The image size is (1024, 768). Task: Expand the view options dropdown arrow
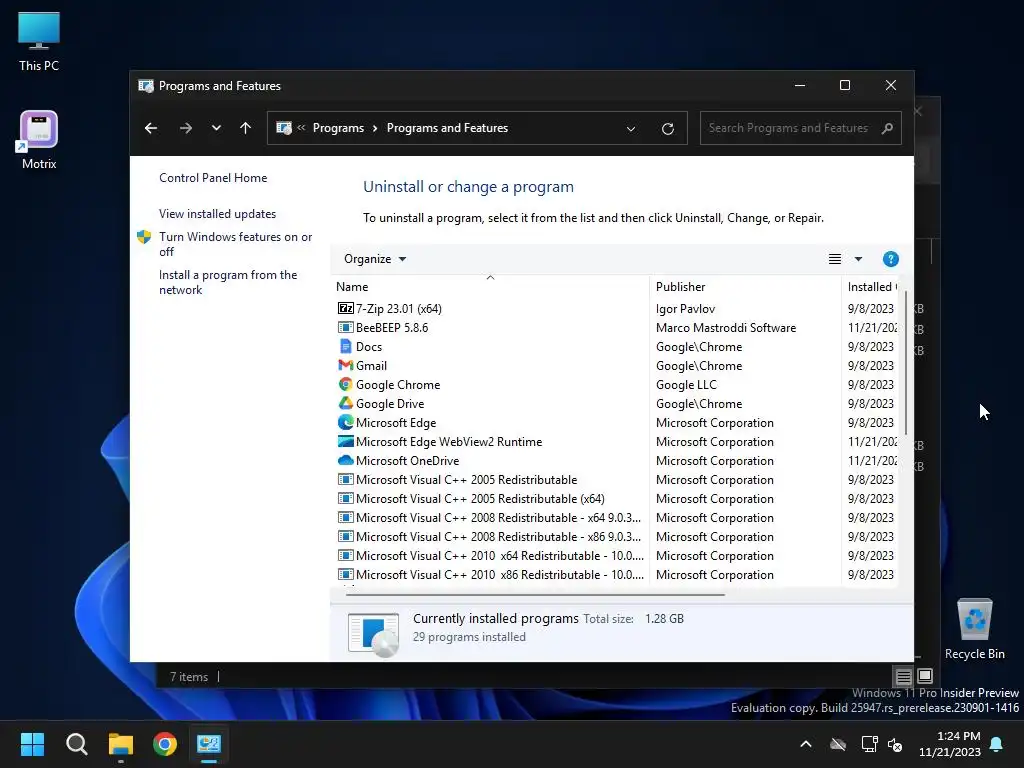858,259
